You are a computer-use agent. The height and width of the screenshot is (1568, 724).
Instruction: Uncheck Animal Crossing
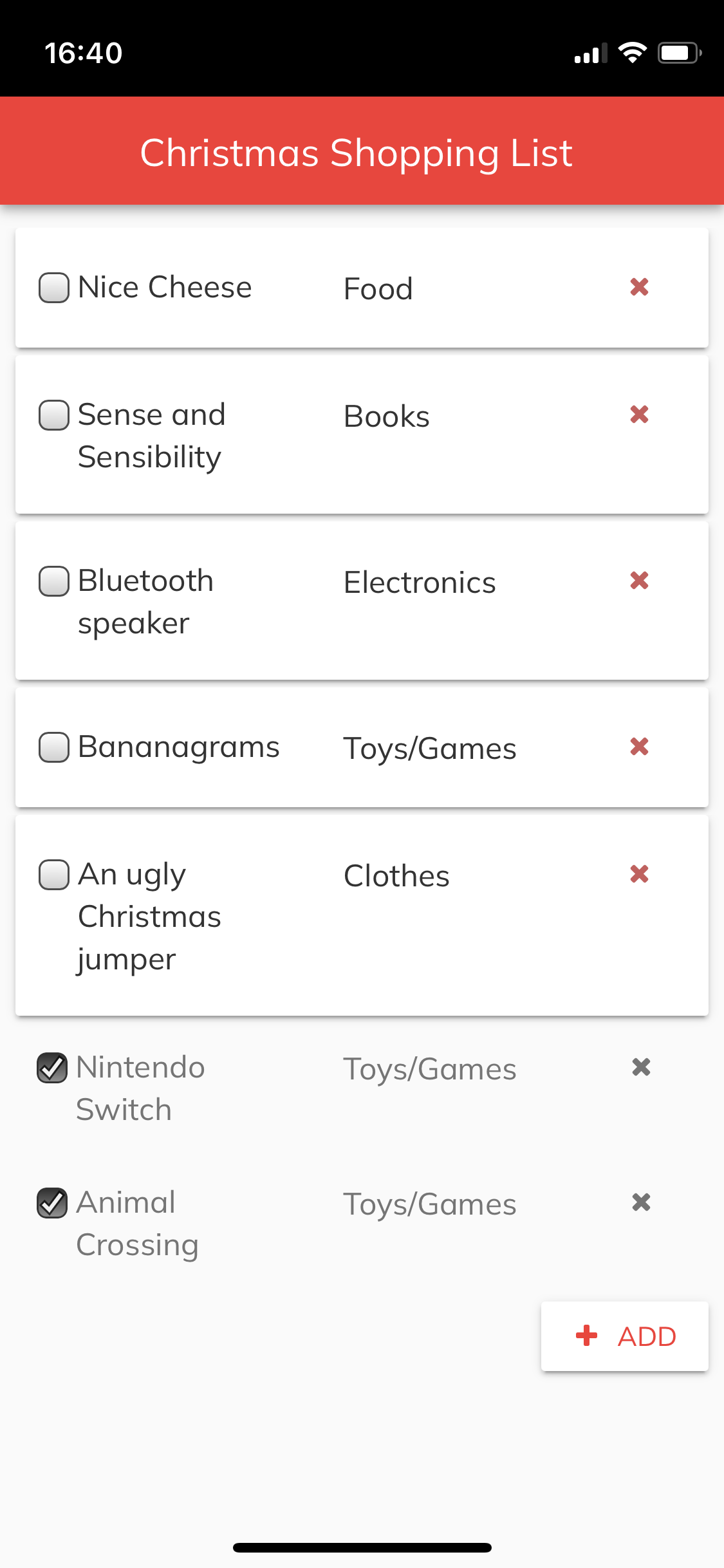click(x=52, y=1203)
